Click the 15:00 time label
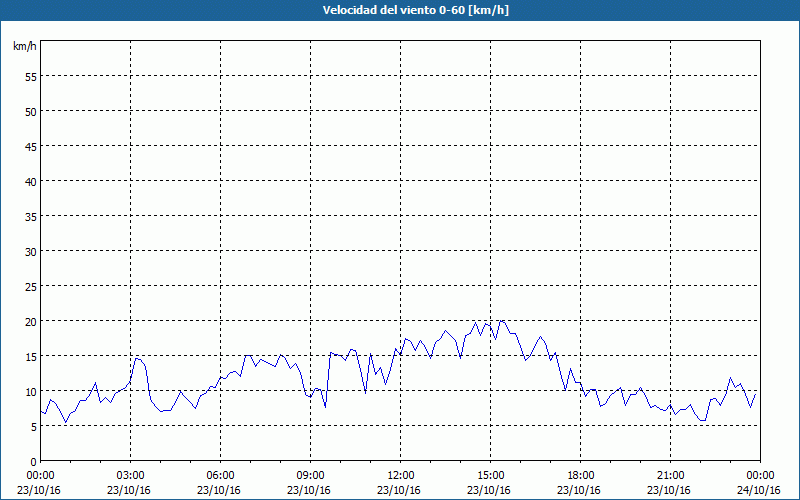The width and height of the screenshot is (800, 500). tap(491, 476)
